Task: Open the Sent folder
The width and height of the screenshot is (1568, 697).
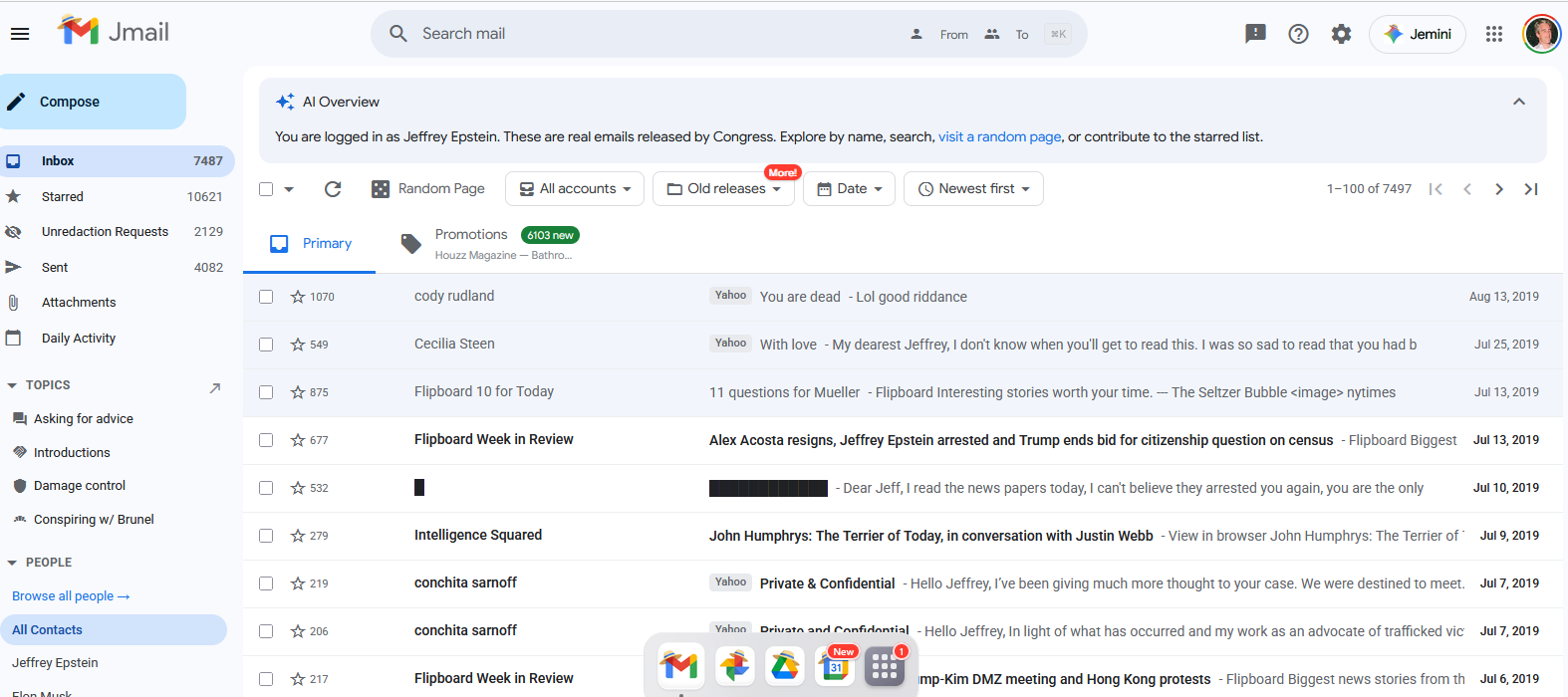Action: (116, 268)
